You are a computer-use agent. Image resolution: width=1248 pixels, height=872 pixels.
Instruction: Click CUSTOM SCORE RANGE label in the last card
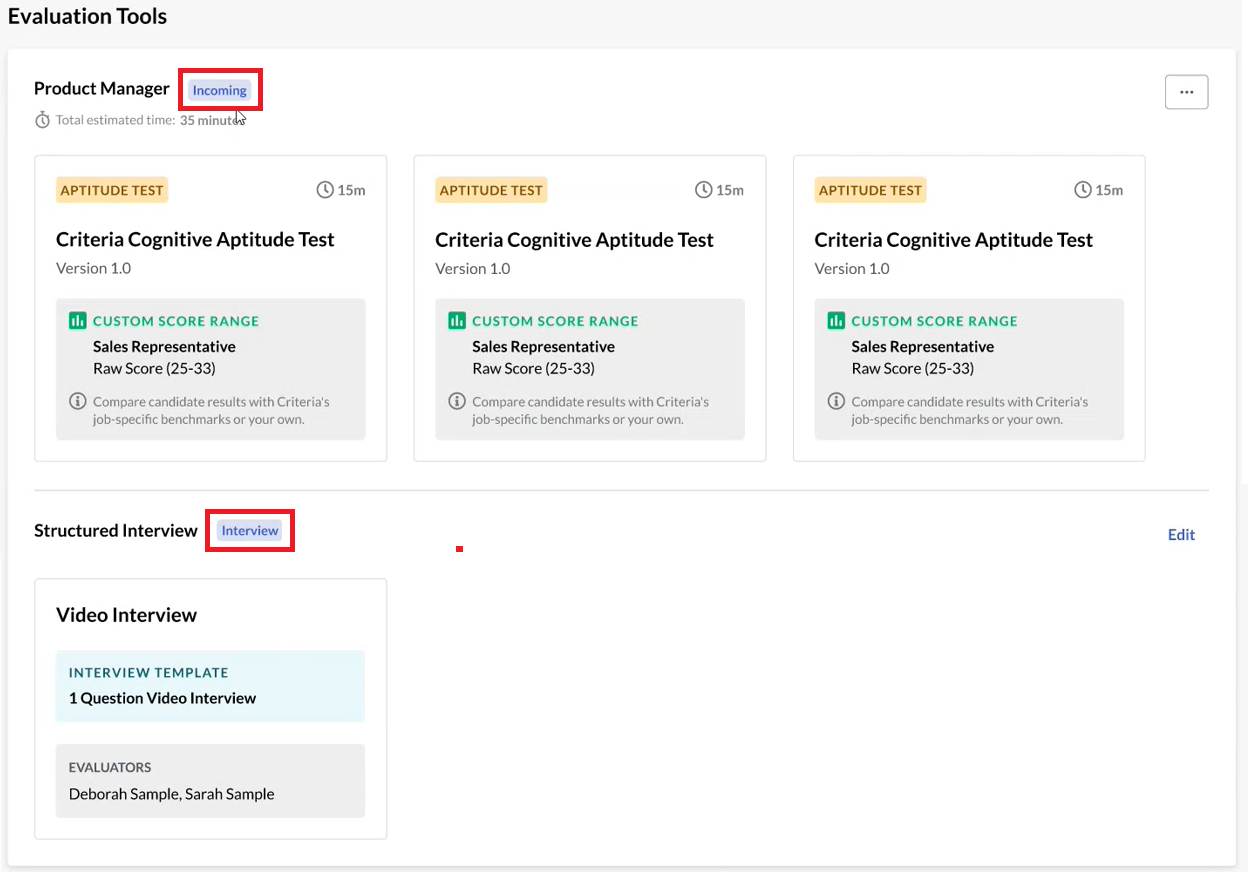[x=934, y=321]
